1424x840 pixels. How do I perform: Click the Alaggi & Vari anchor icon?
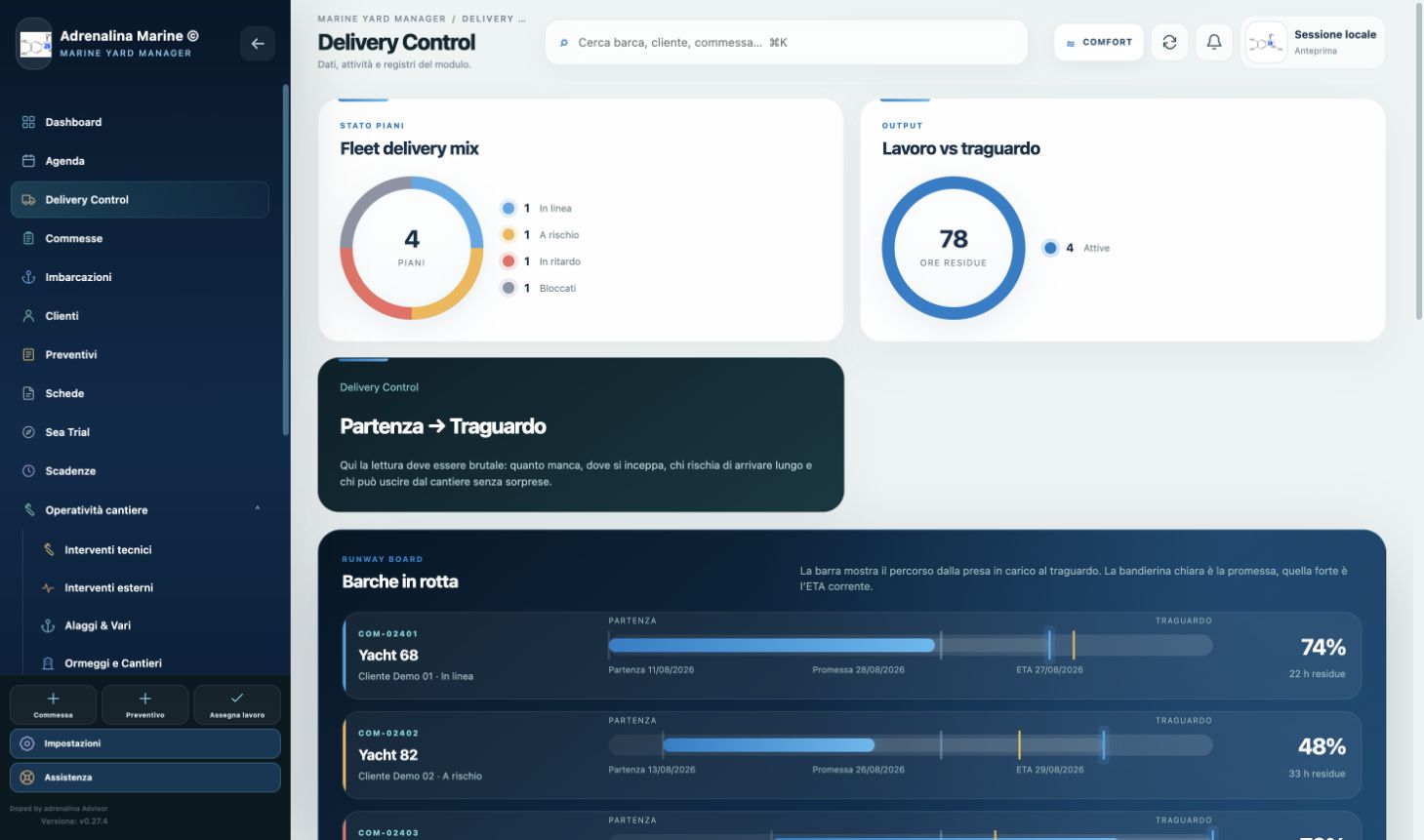coord(48,625)
